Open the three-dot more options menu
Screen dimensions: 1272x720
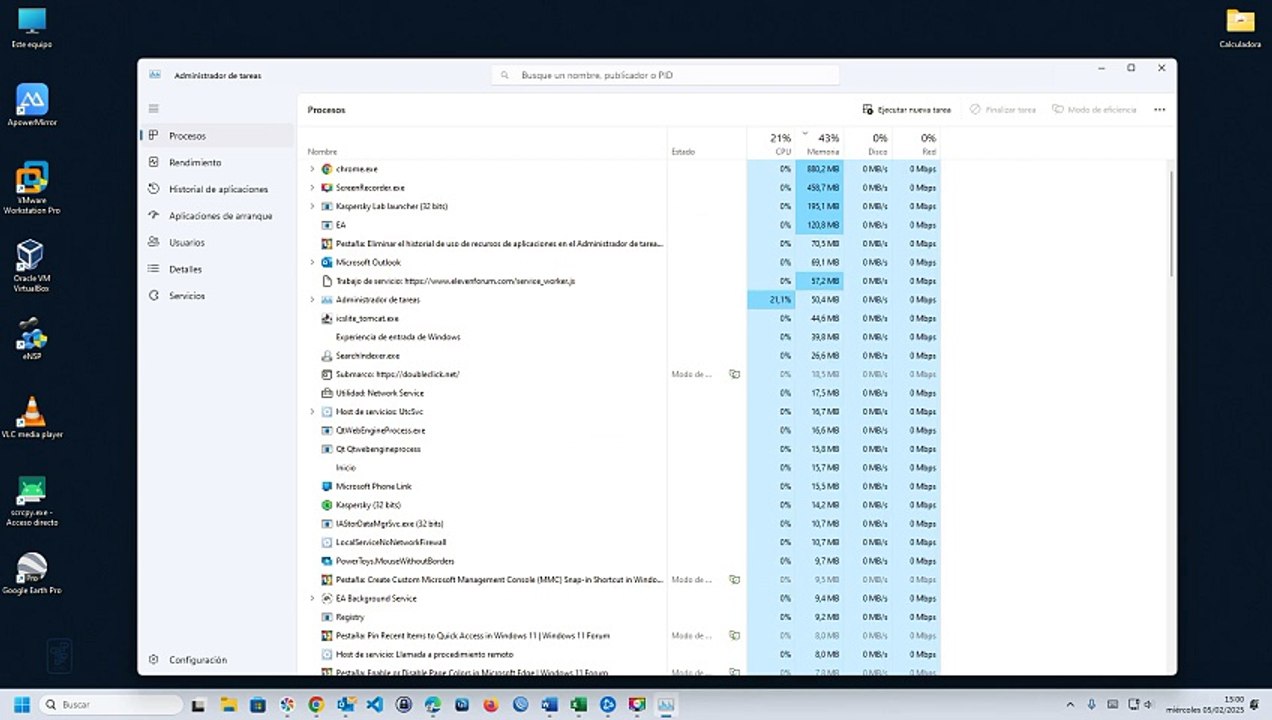(x=1159, y=110)
